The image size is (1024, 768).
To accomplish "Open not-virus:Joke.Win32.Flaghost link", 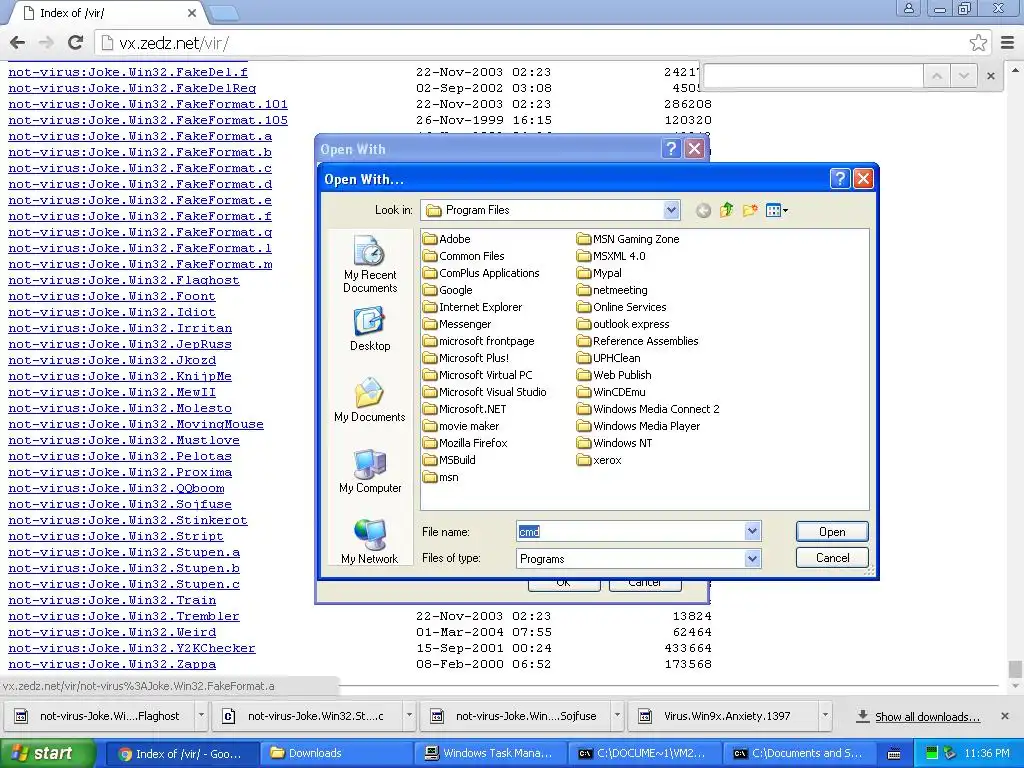I will [124, 280].
